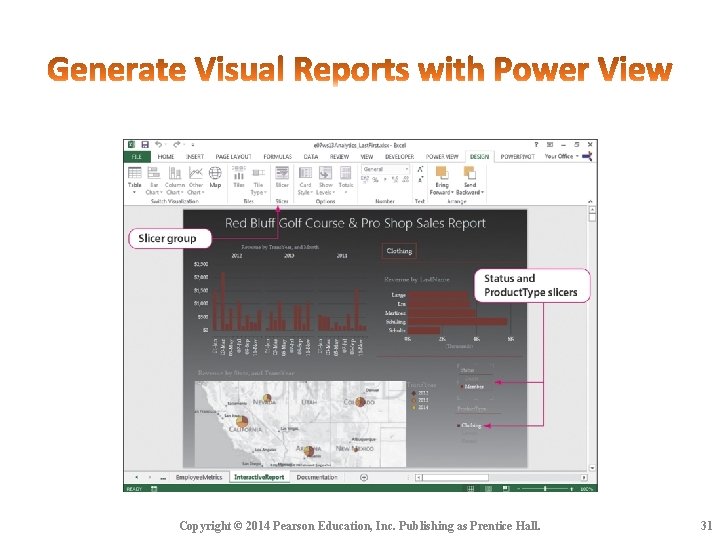The width and height of the screenshot is (720, 540).
Task: Click the zoom in plus button
Action: click(x=572, y=489)
